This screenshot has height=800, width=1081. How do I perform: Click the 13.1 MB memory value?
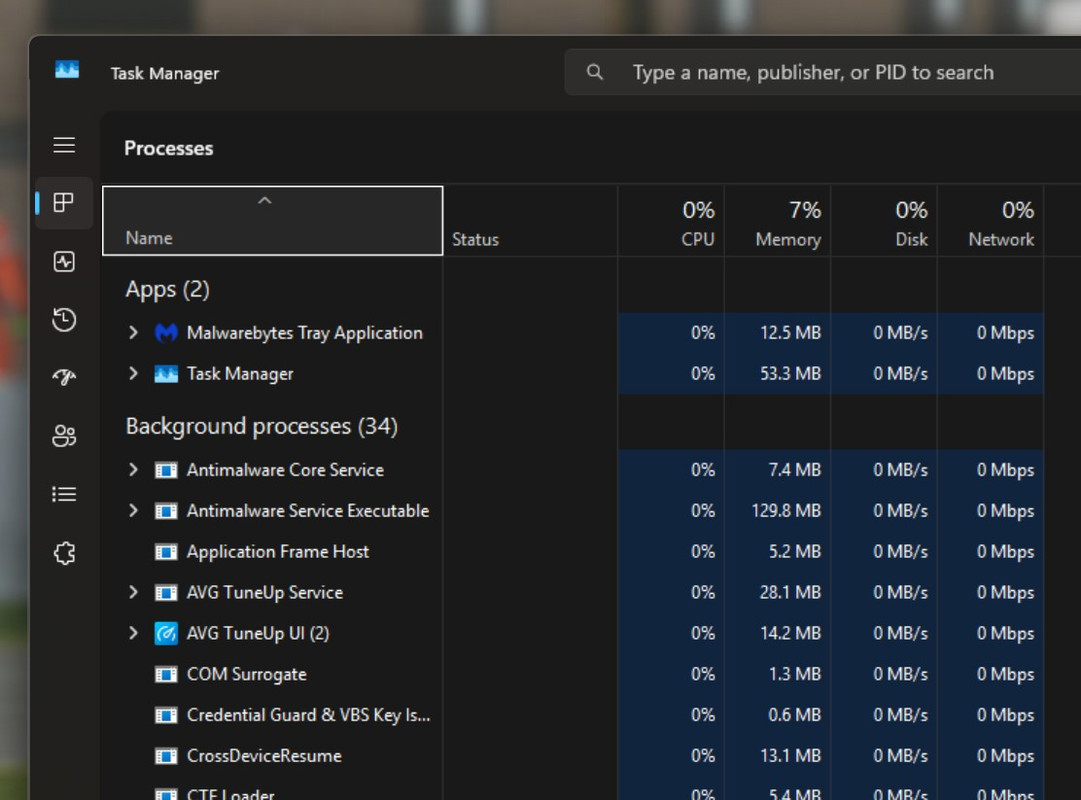pyautogui.click(x=791, y=756)
